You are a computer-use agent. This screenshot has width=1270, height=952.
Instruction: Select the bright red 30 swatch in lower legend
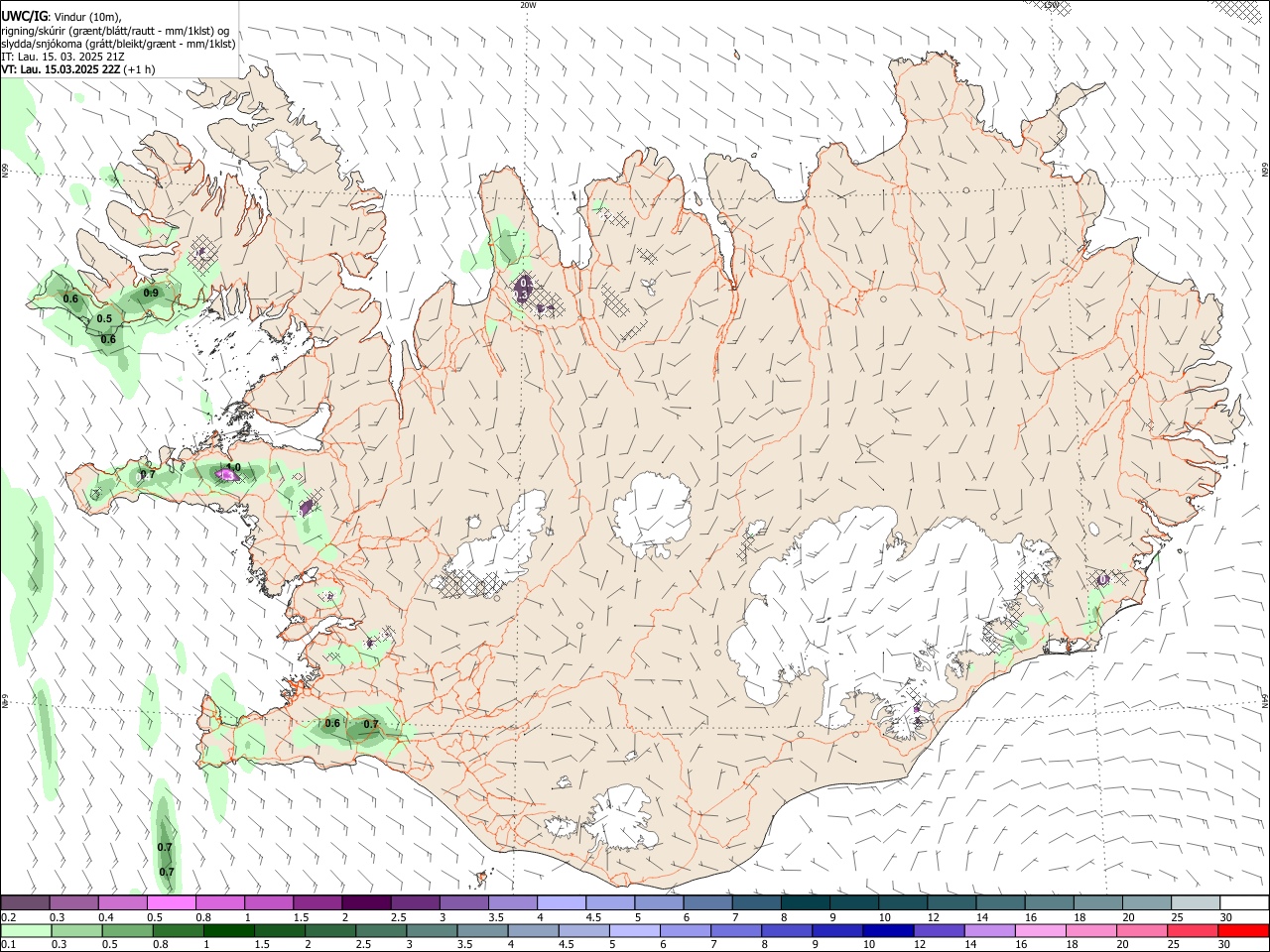pyautogui.click(x=1242, y=930)
